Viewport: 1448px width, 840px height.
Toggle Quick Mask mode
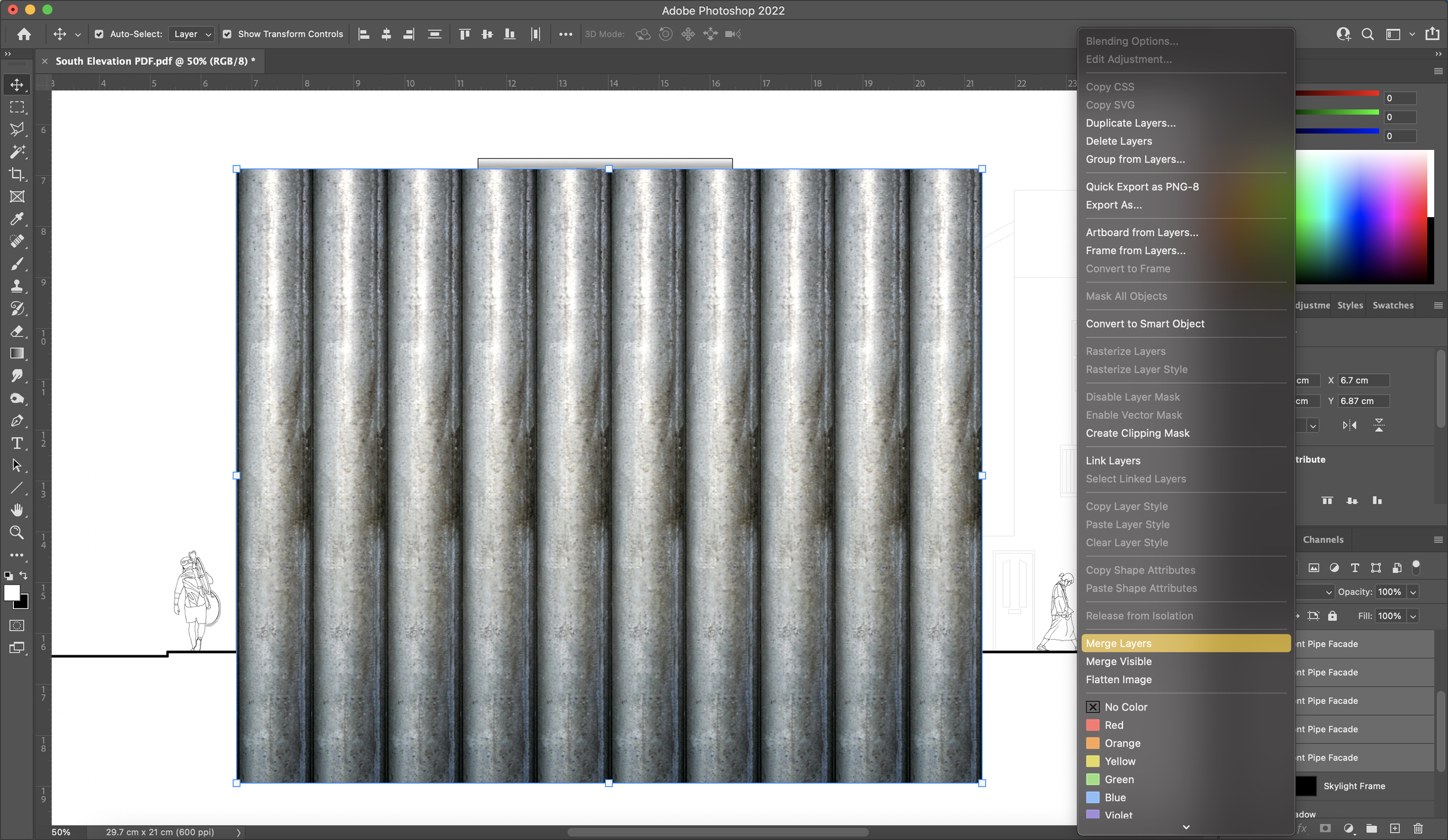pos(17,625)
